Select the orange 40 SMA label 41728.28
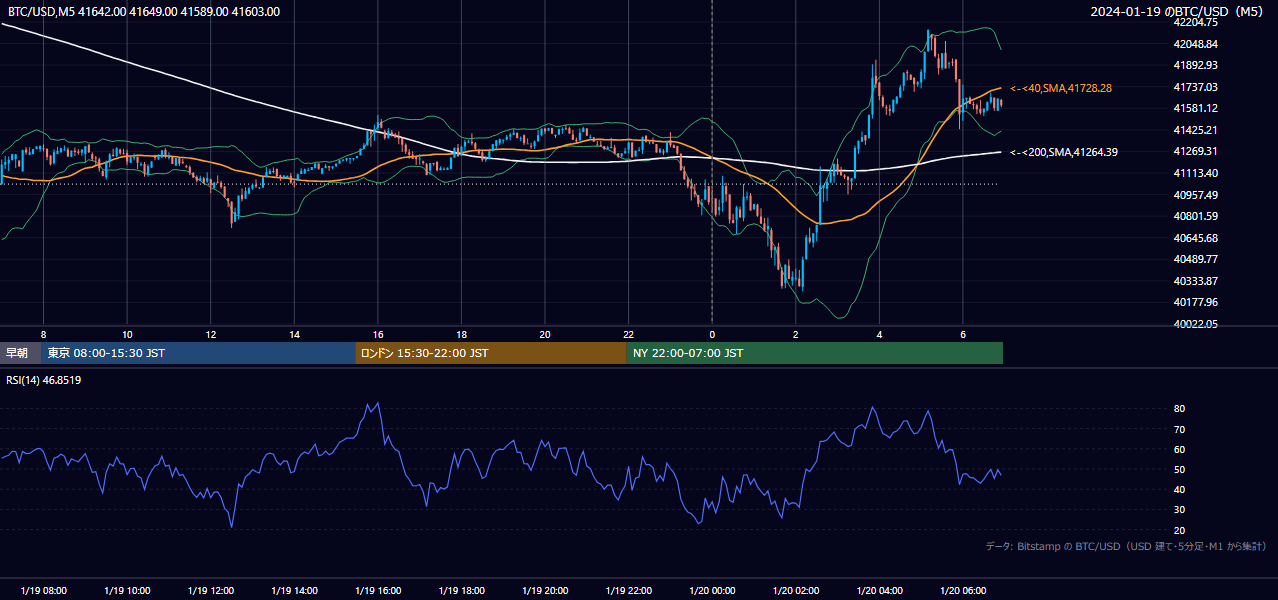The image size is (1278, 600). coord(1061,88)
